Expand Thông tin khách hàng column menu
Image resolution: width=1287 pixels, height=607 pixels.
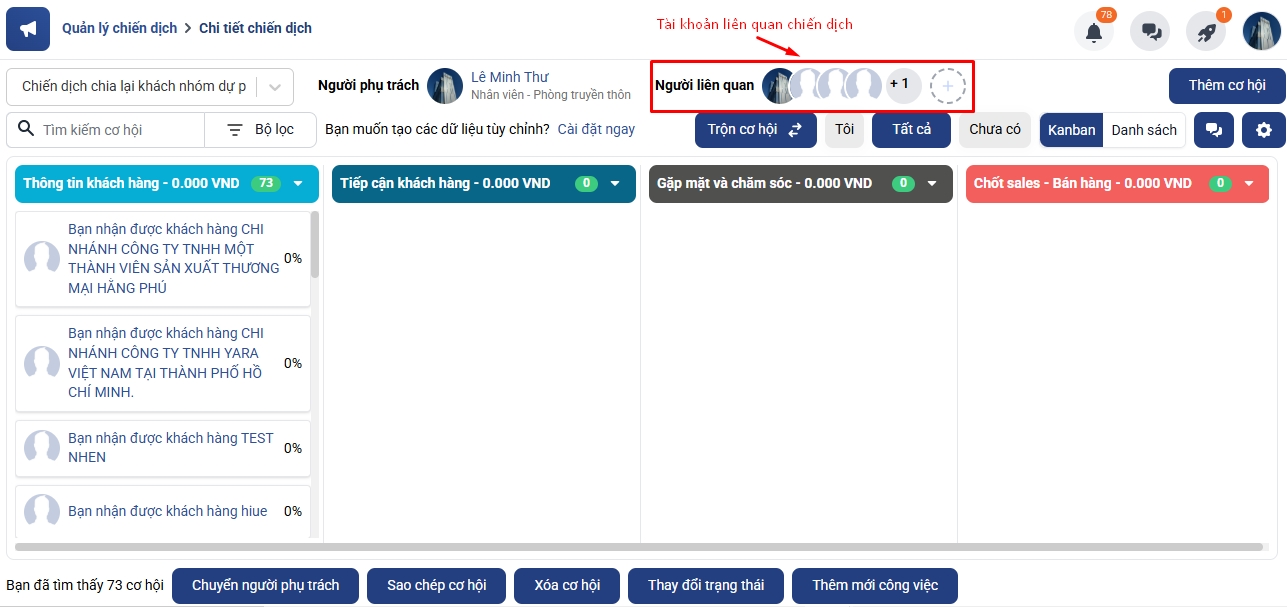298,183
